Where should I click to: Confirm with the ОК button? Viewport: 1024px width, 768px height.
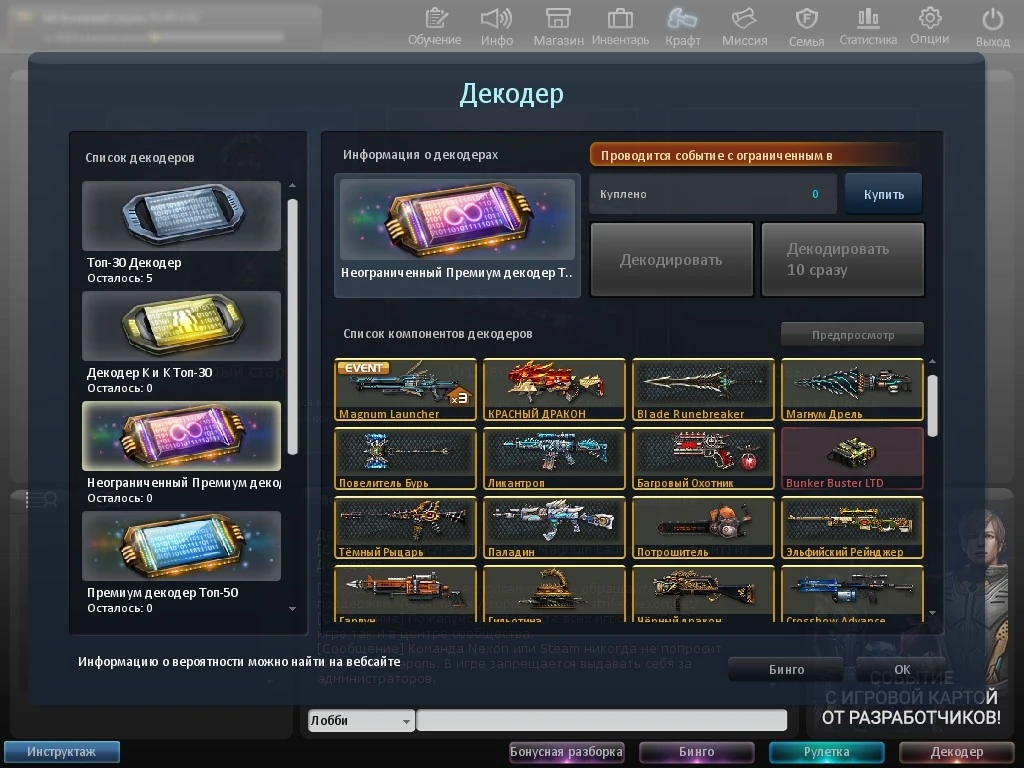901,669
